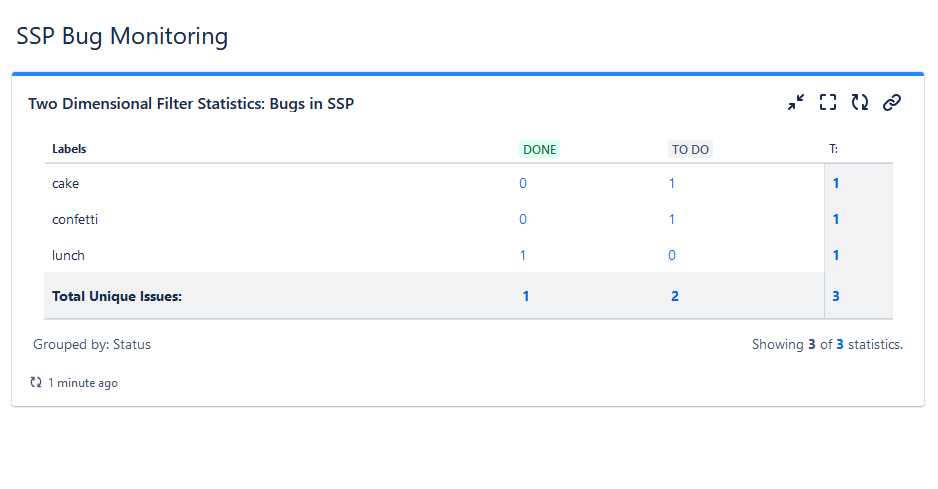The width and height of the screenshot is (938, 489).
Task: Click the refresh icon beside '1 minute ago'
Action: [36, 382]
